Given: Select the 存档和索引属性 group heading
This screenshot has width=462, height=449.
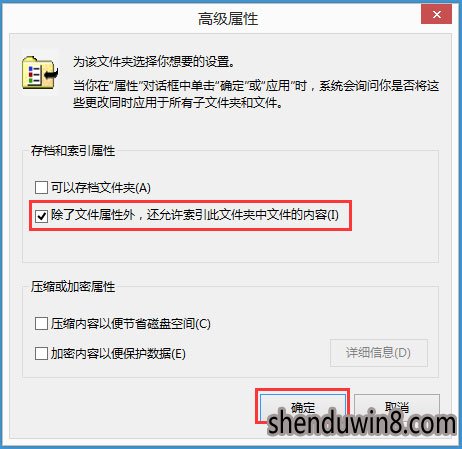Looking at the screenshot, I should [73, 151].
